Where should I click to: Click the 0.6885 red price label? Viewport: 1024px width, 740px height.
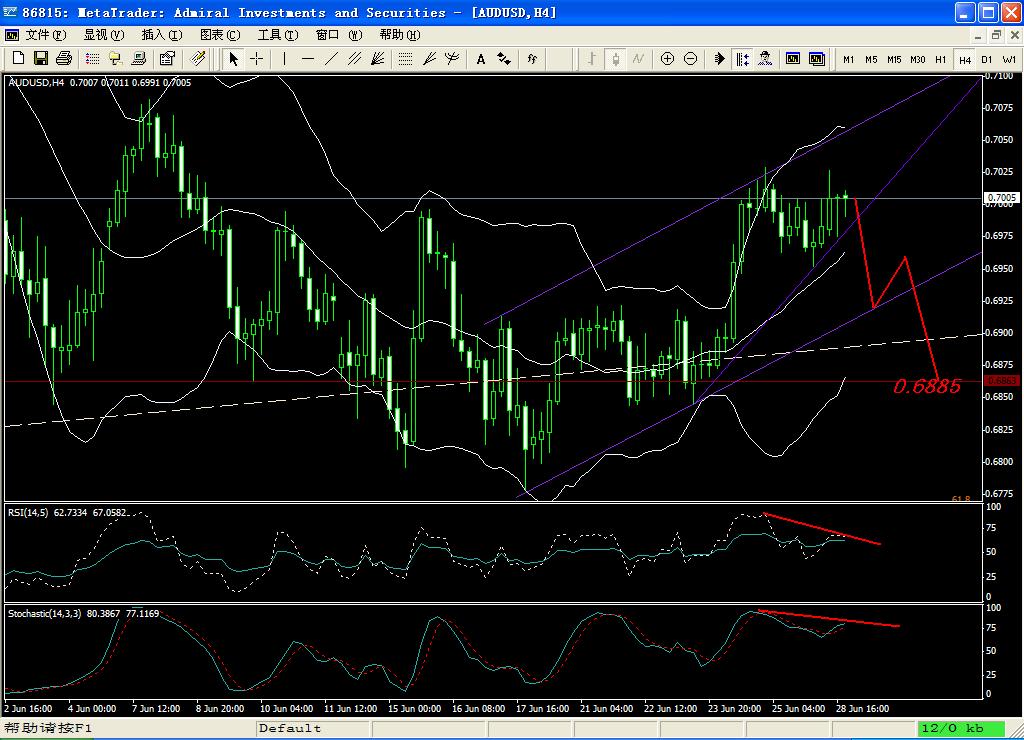pos(927,386)
